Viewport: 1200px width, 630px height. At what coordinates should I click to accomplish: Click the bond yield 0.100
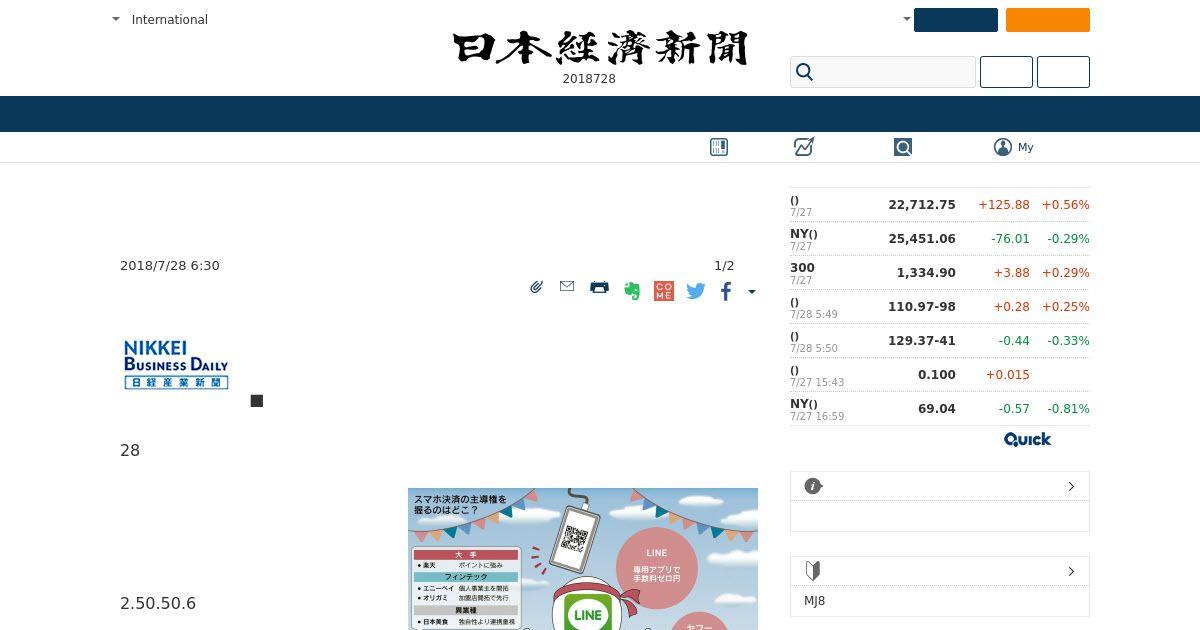point(937,374)
